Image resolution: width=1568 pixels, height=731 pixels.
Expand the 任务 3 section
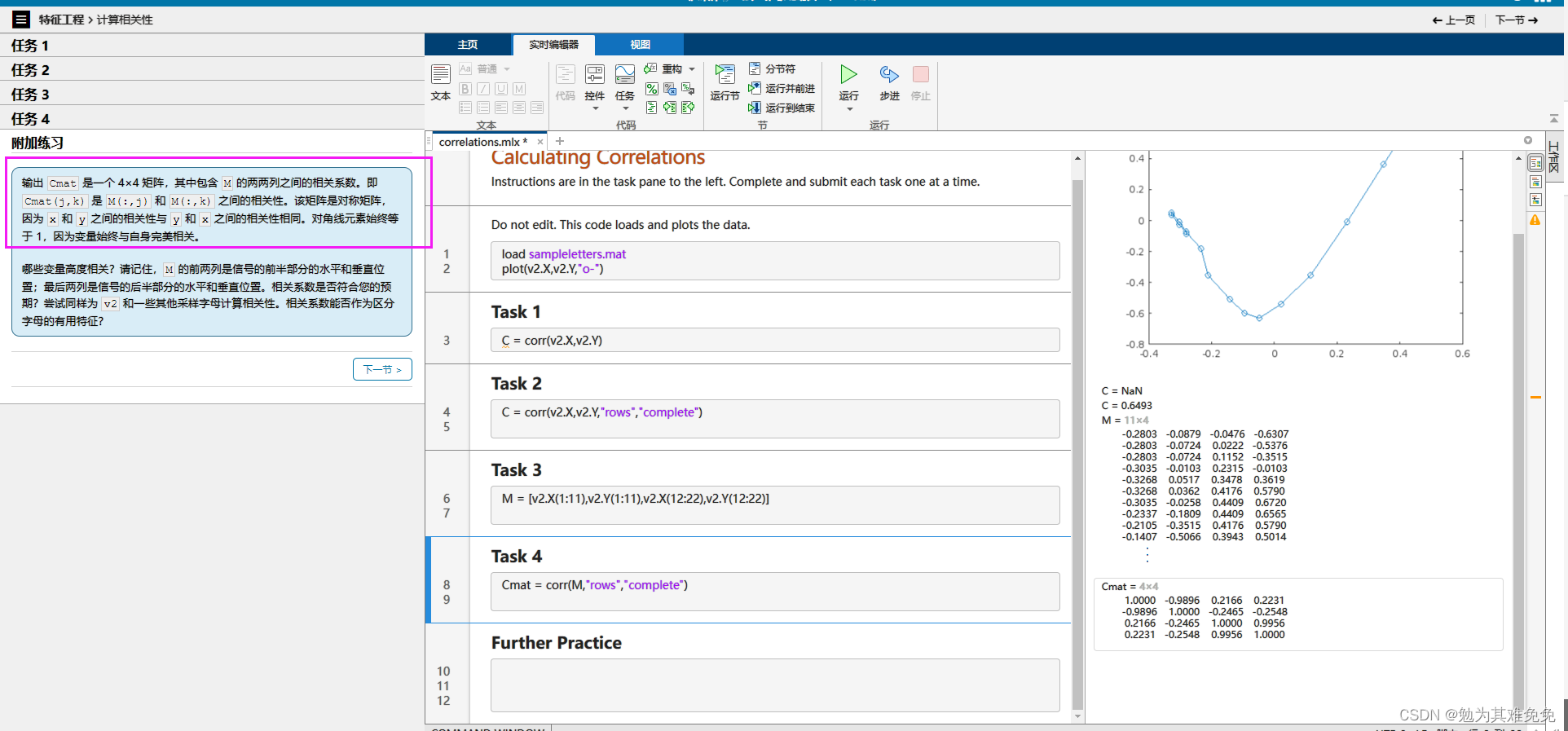tap(212, 95)
